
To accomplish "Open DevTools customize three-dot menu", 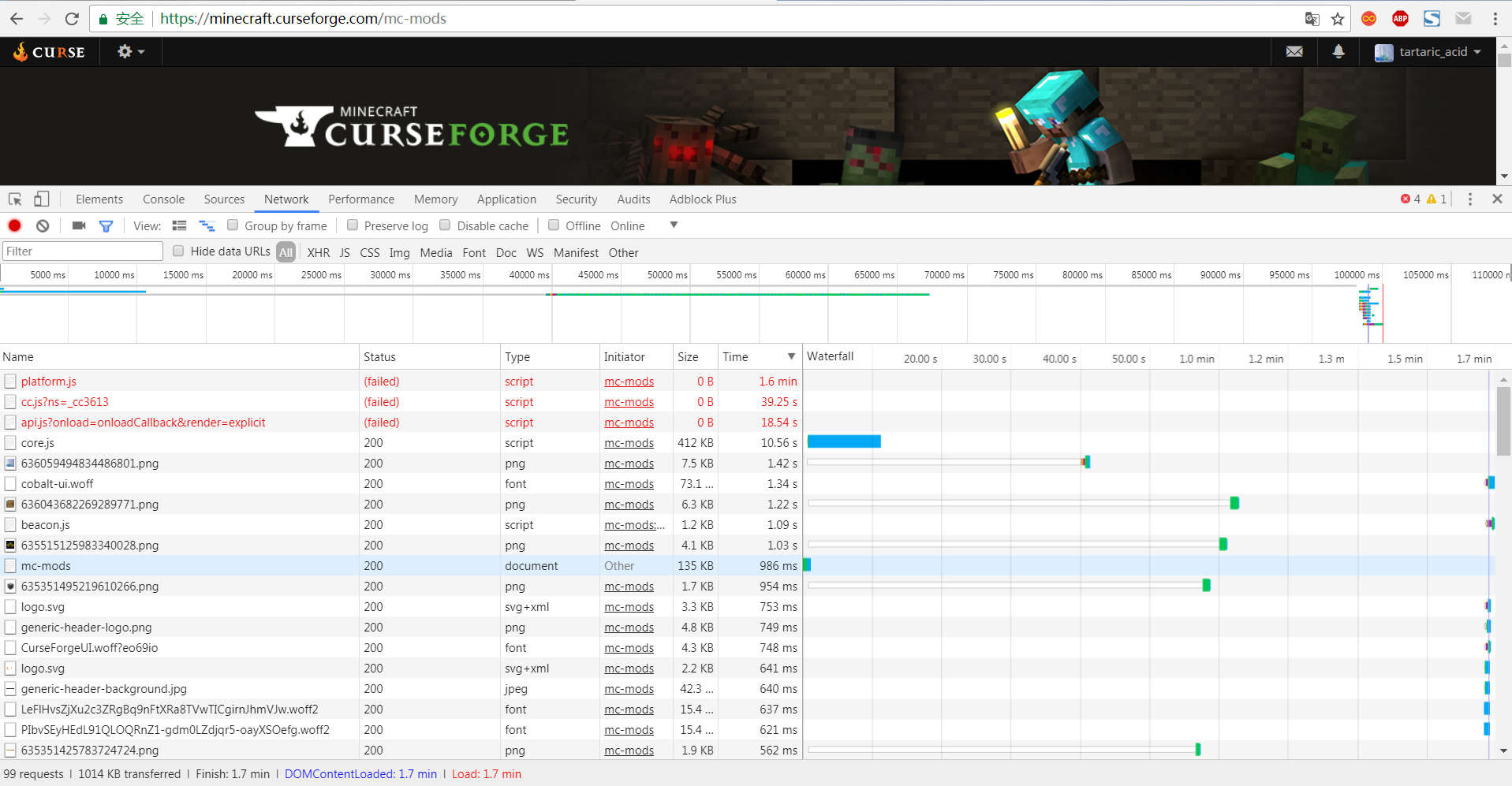I will point(1469,199).
